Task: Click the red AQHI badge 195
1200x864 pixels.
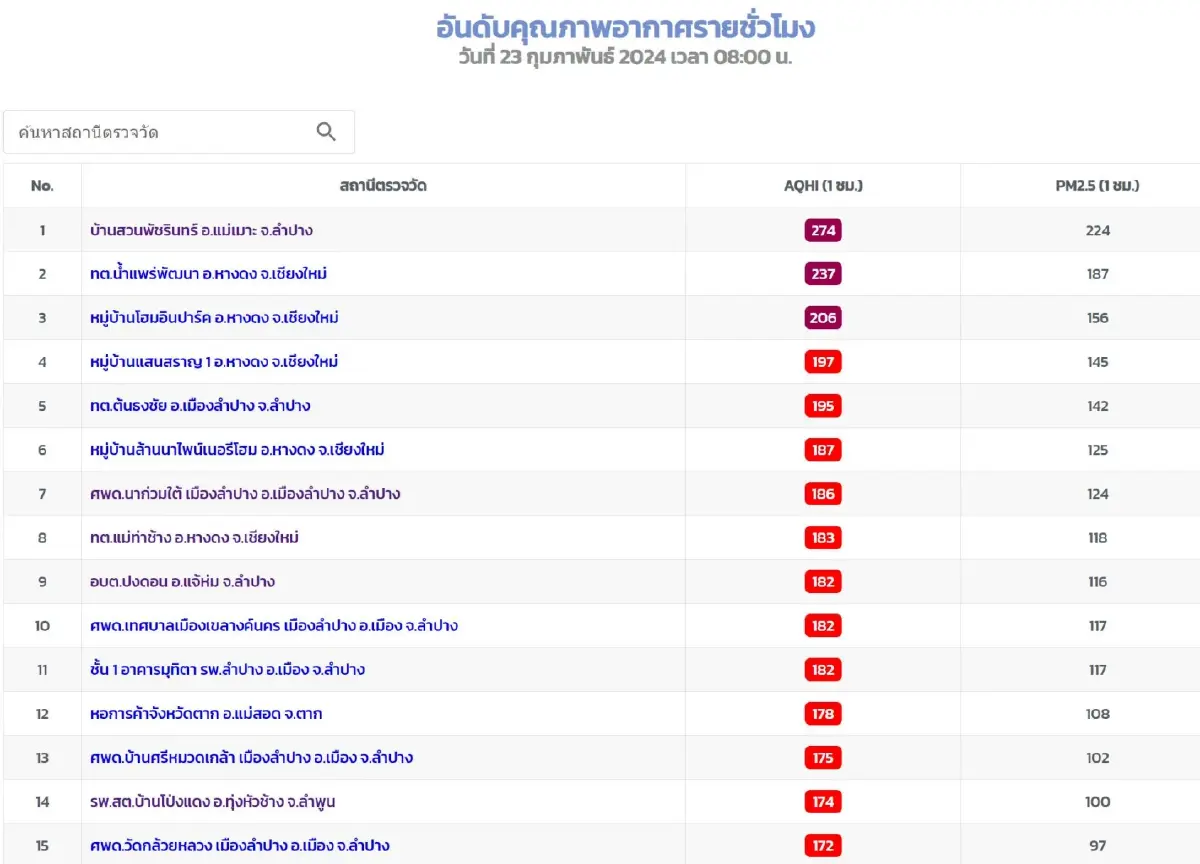Action: (x=823, y=406)
